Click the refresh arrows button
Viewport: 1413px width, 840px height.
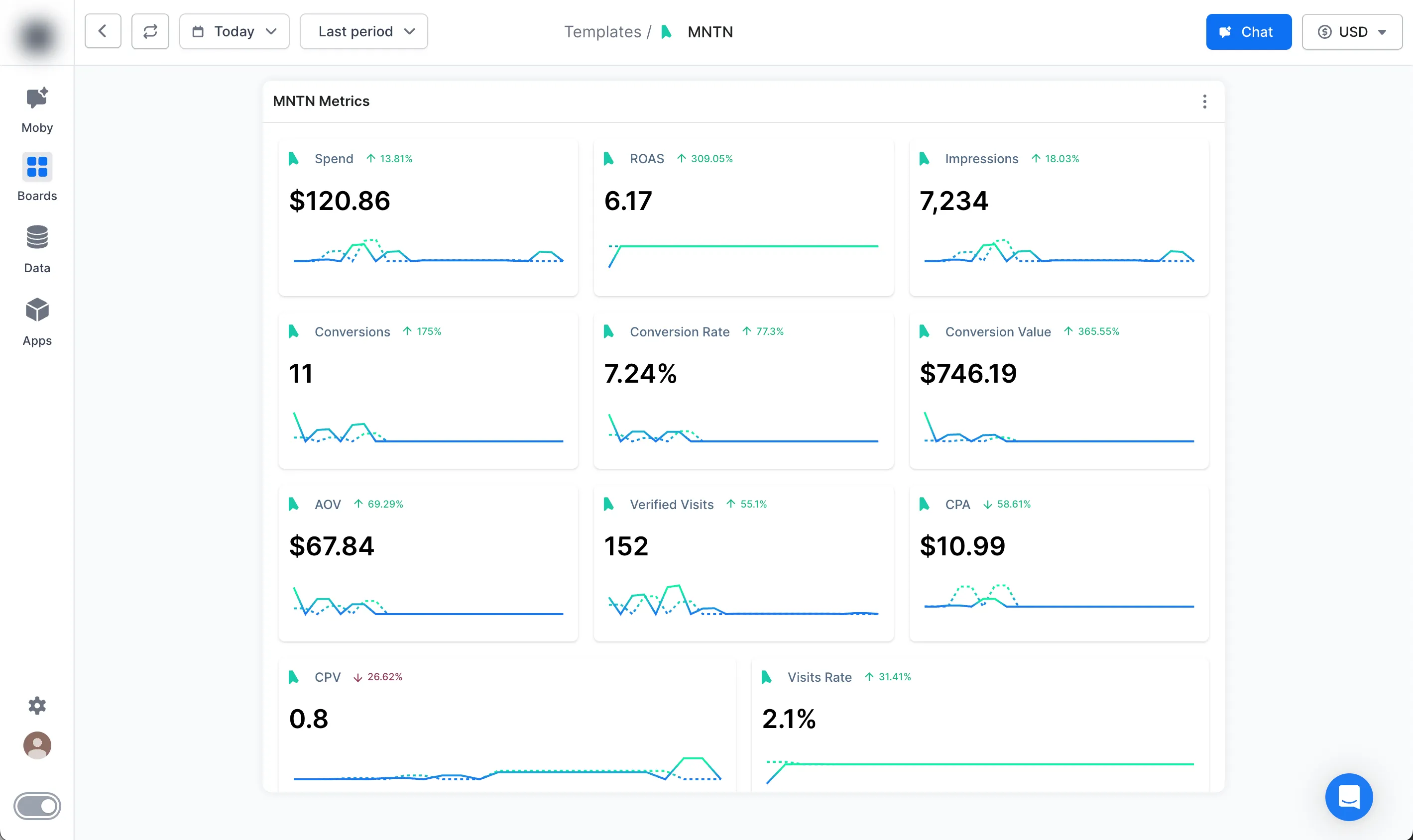(x=150, y=31)
